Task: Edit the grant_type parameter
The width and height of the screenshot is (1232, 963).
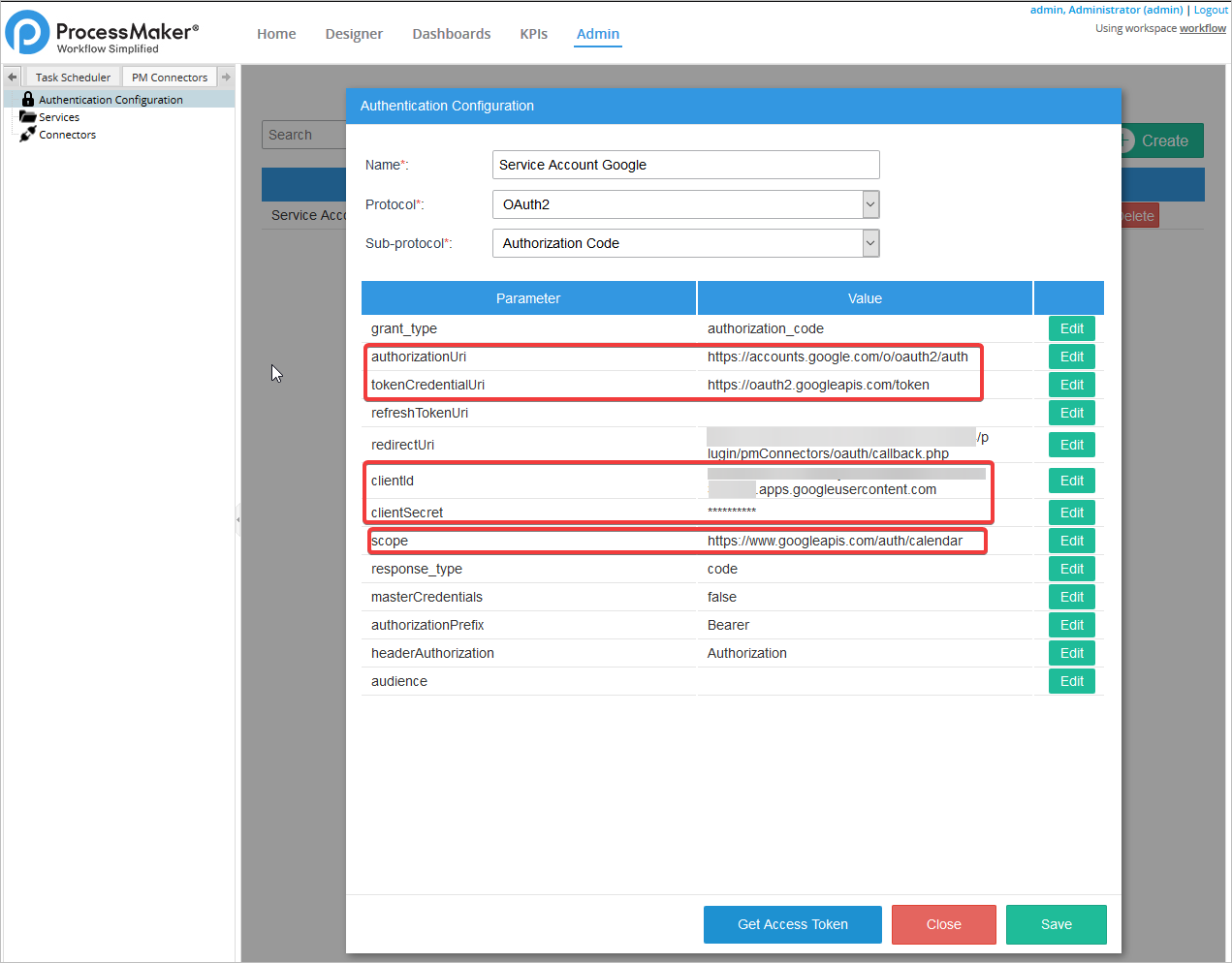Action: [x=1072, y=328]
